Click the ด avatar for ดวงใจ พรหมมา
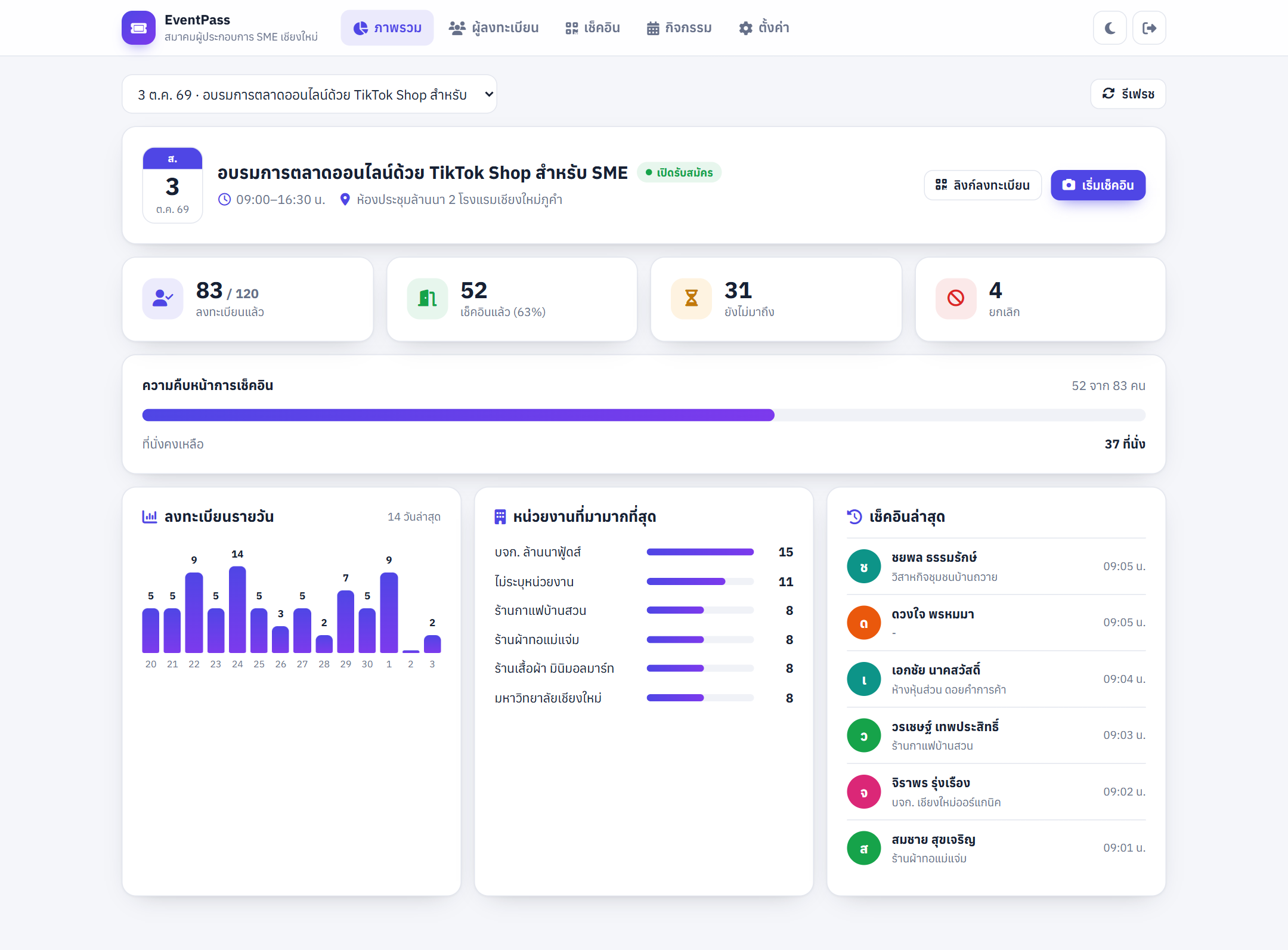The height and width of the screenshot is (950, 1288). [863, 623]
